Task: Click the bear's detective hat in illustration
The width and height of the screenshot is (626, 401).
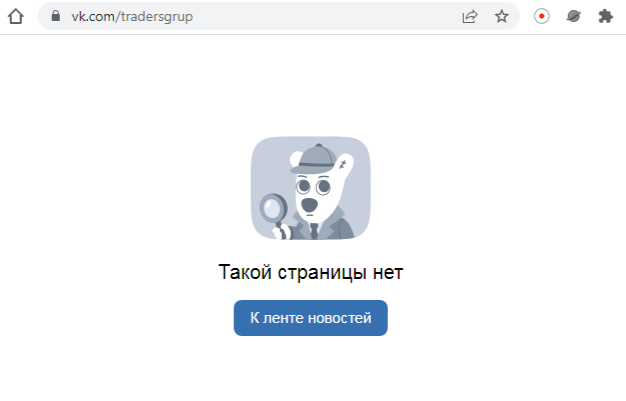Action: click(x=315, y=159)
